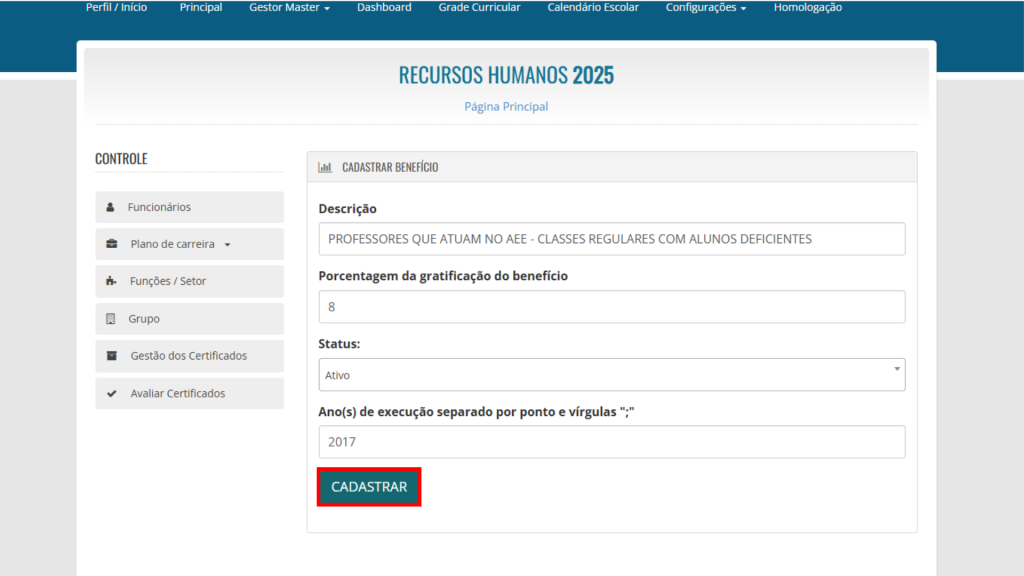Open the Status dropdown showing Ativo

coord(612,375)
